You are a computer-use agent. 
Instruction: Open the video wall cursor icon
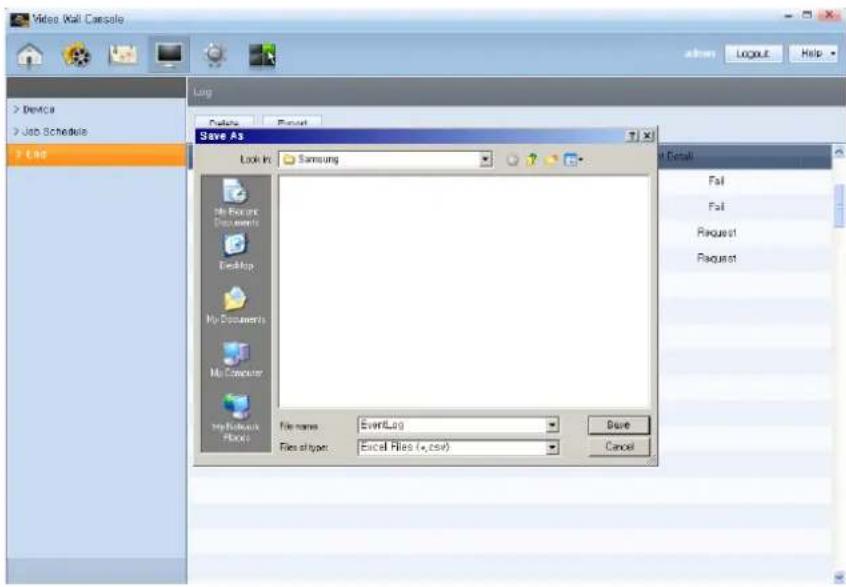pos(262,55)
